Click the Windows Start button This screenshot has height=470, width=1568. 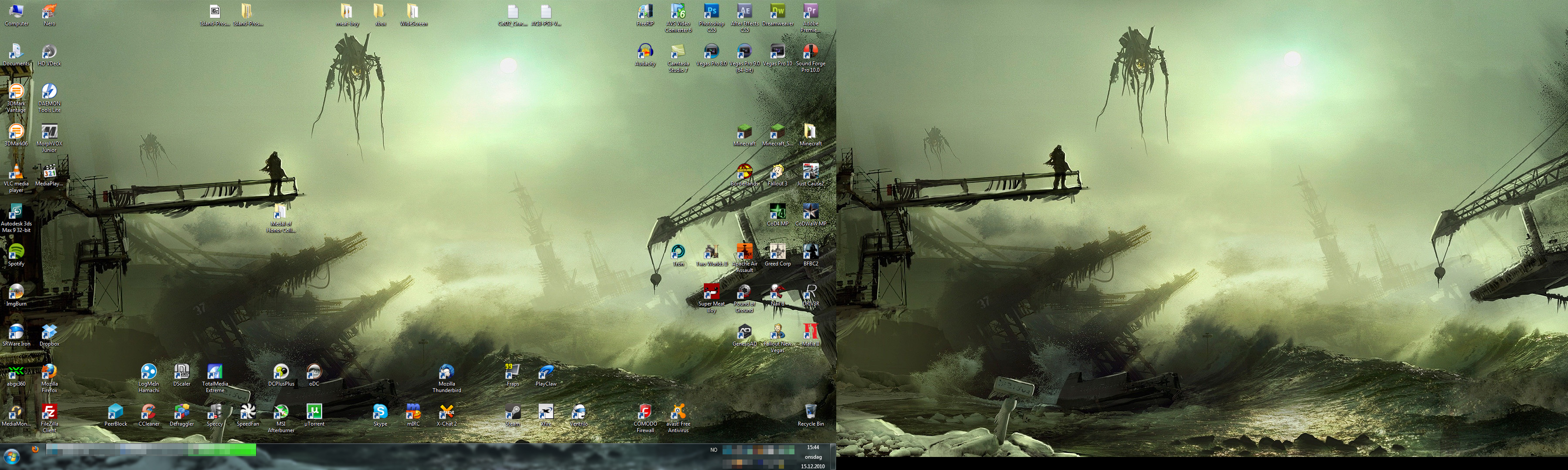tap(12, 457)
